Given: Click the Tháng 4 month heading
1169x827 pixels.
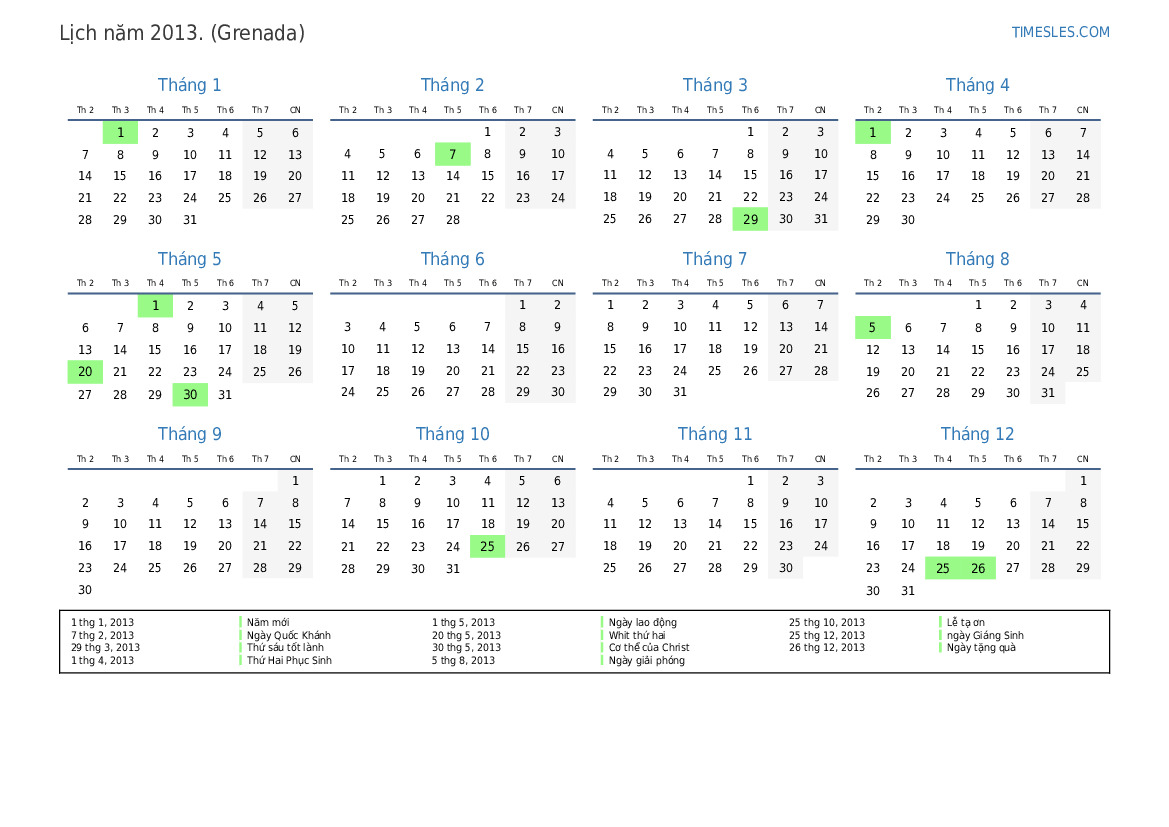Looking at the screenshot, I should click(977, 85).
